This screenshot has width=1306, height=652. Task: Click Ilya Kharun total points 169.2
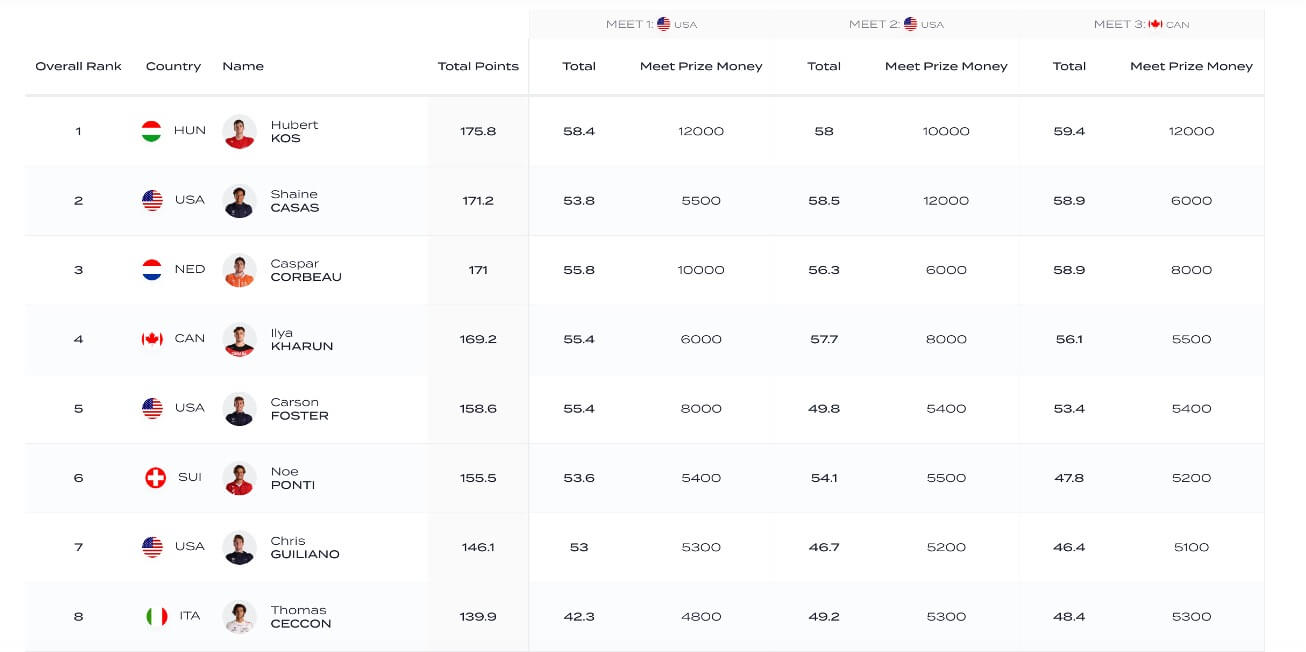pos(478,339)
